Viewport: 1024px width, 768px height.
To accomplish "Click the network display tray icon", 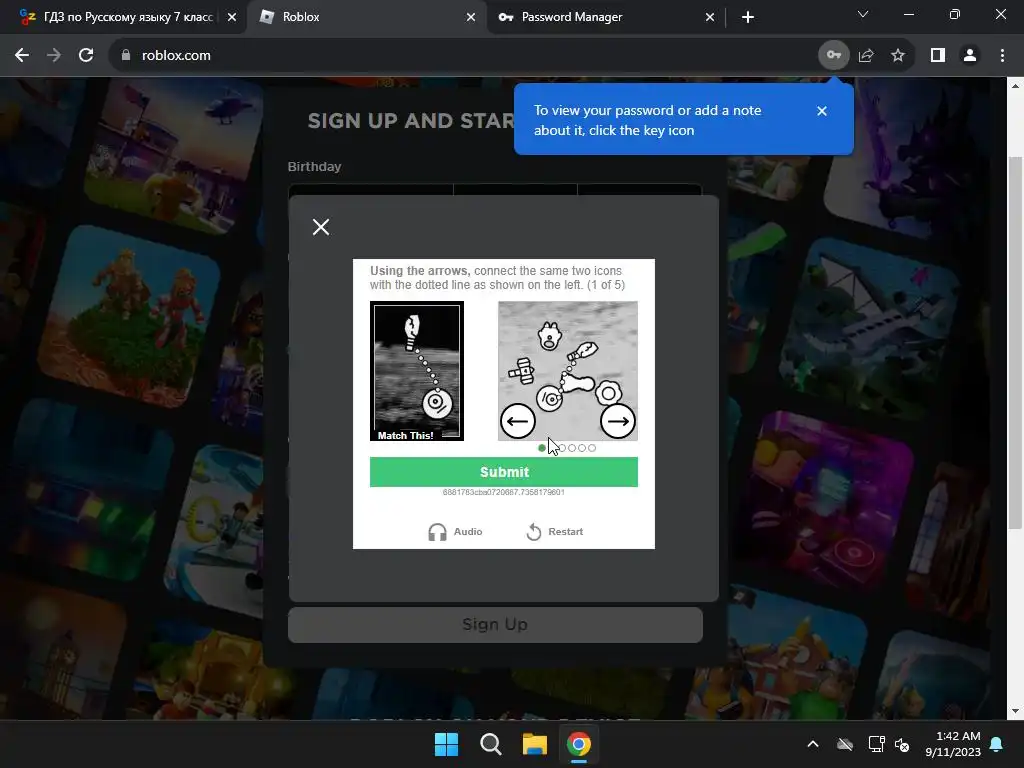I will click(x=876, y=744).
